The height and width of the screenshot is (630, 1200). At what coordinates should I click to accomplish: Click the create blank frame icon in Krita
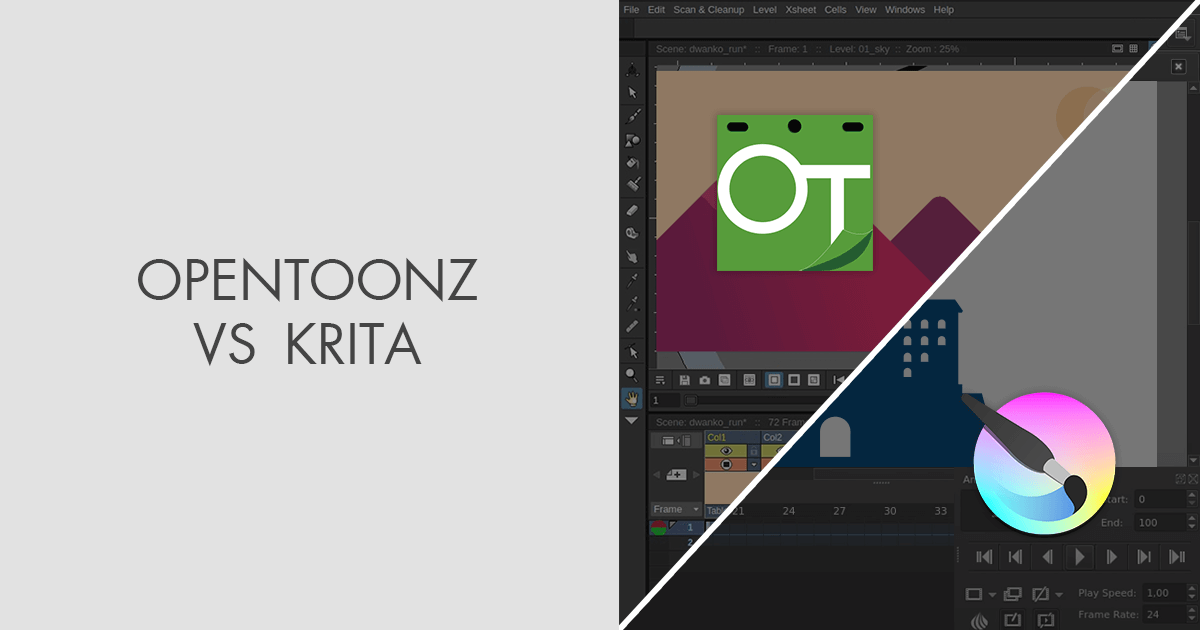pos(973,594)
